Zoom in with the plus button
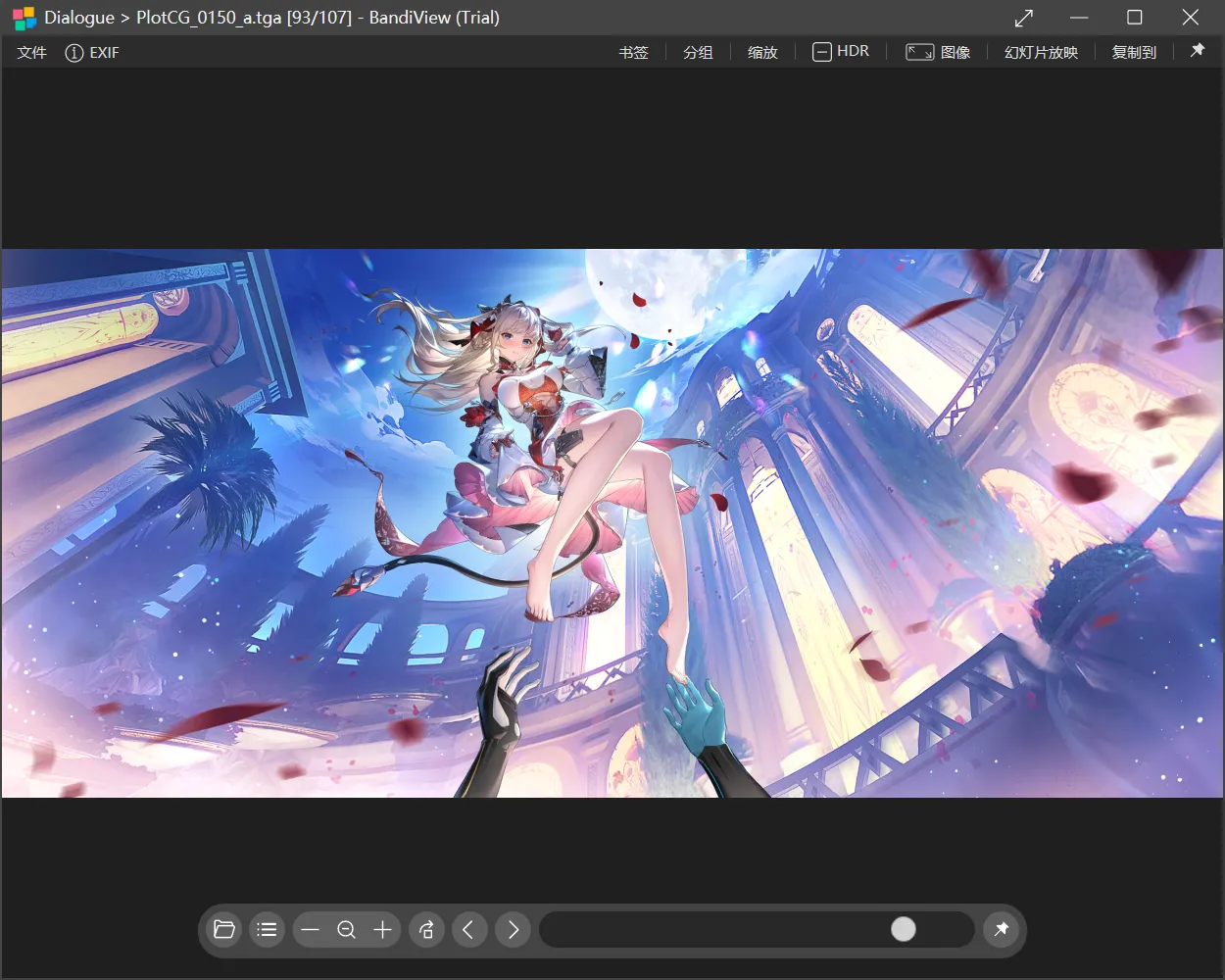 pos(382,930)
